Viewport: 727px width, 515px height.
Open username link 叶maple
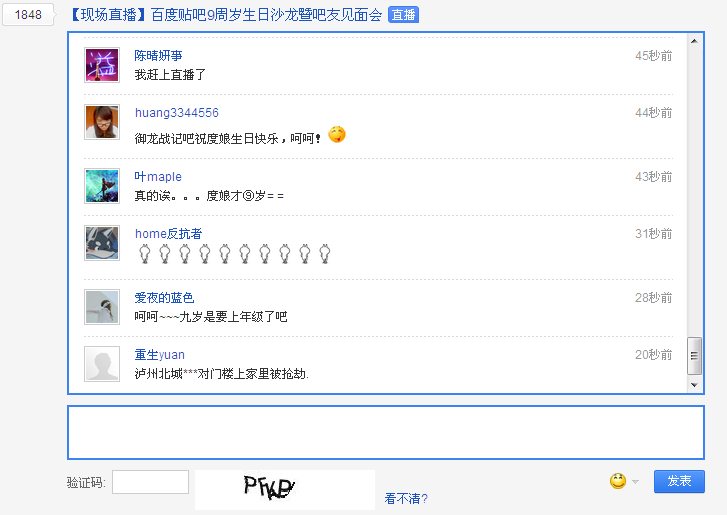coord(158,177)
